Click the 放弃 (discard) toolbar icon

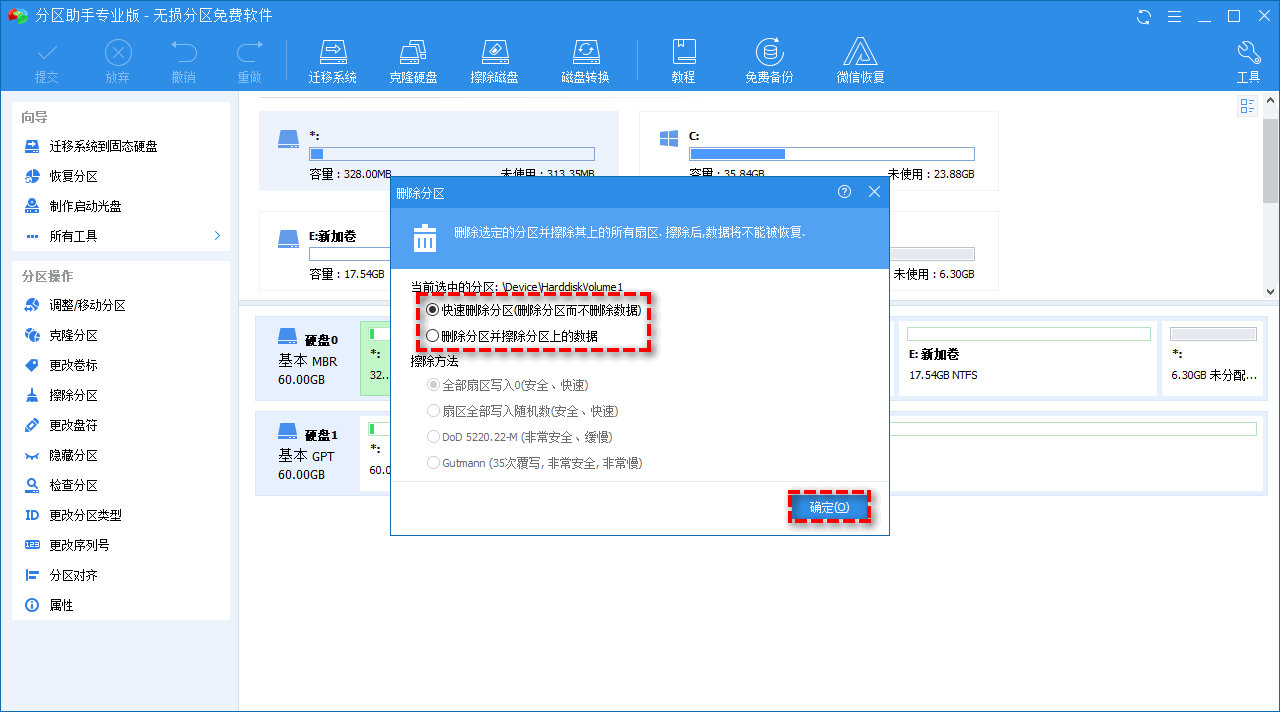(118, 62)
